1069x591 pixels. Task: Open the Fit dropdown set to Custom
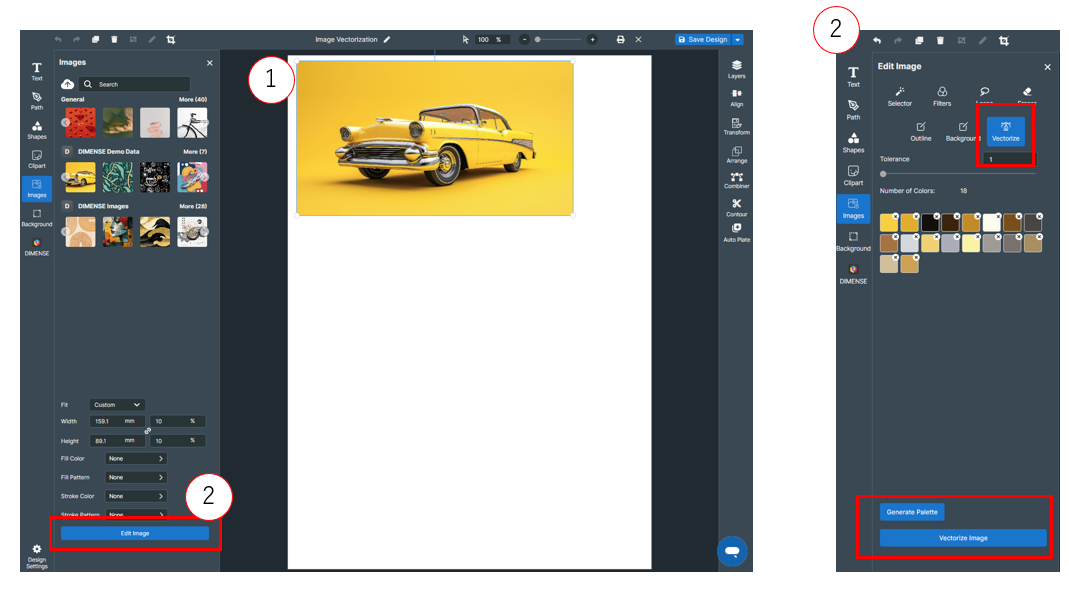(x=117, y=405)
